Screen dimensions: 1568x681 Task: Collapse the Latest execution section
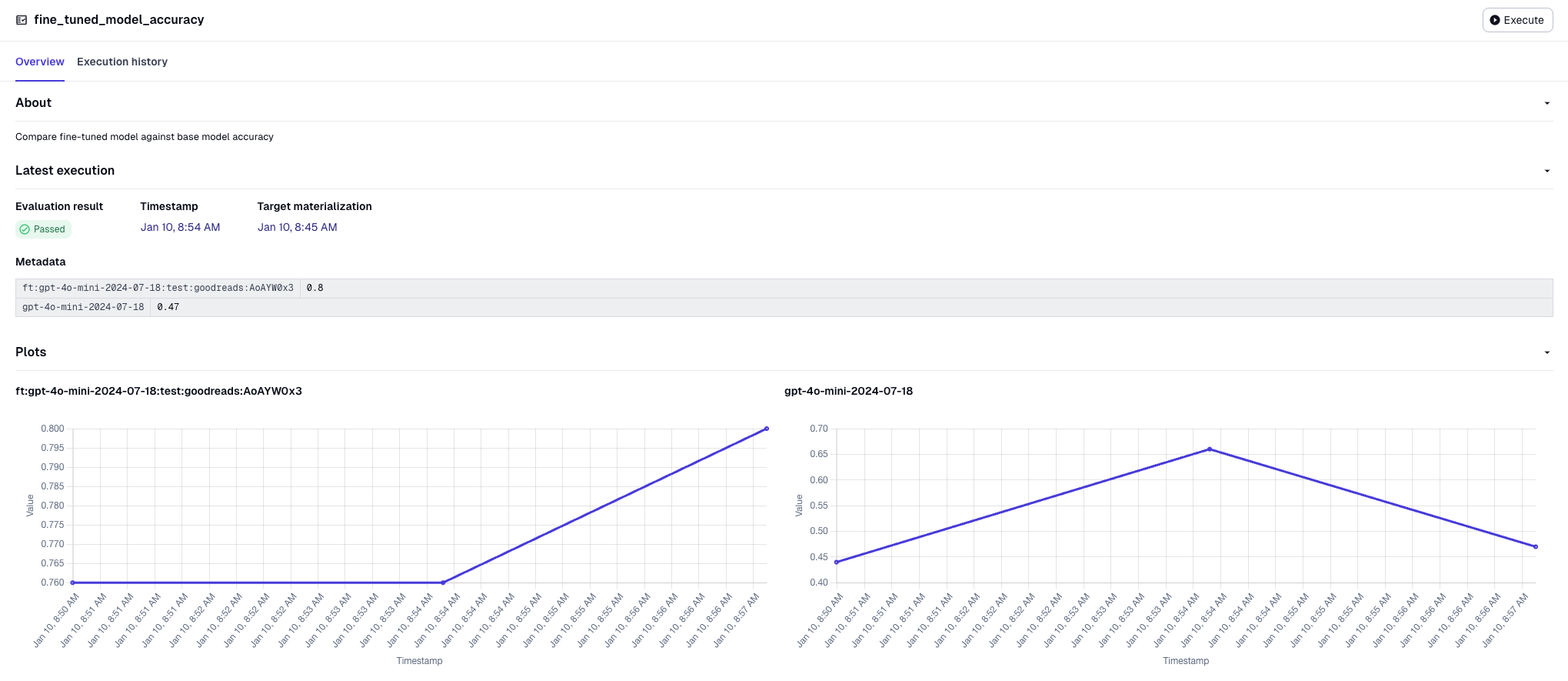[x=1546, y=171]
